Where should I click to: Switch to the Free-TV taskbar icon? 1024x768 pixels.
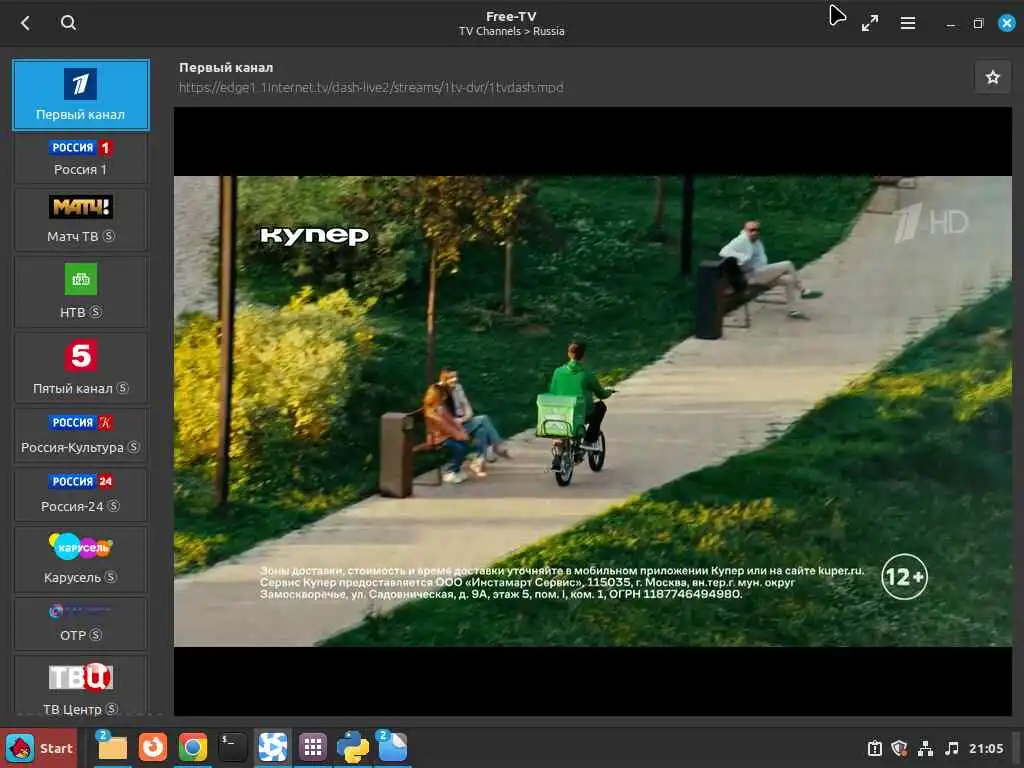(x=272, y=747)
